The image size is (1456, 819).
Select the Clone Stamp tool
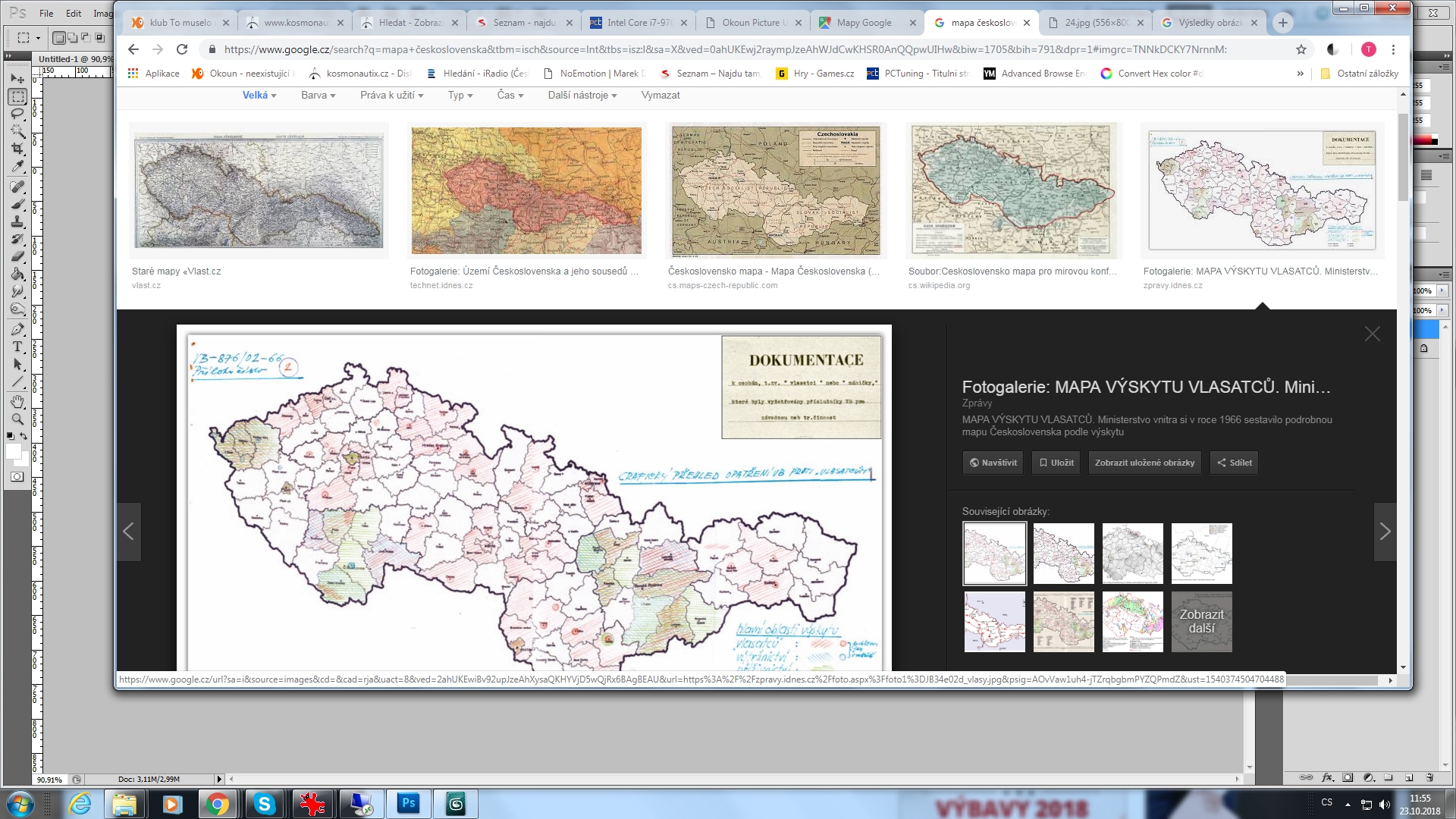tap(17, 221)
